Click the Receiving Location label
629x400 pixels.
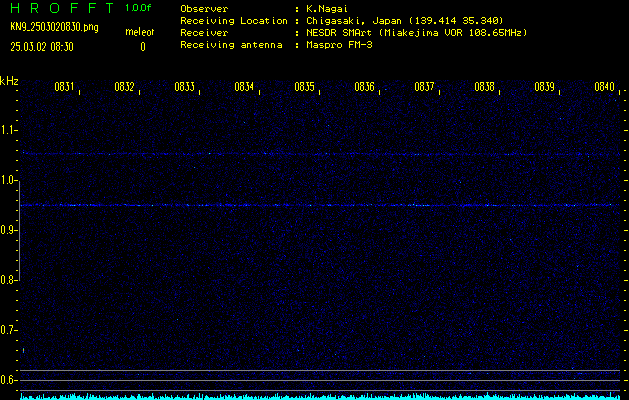[234, 21]
